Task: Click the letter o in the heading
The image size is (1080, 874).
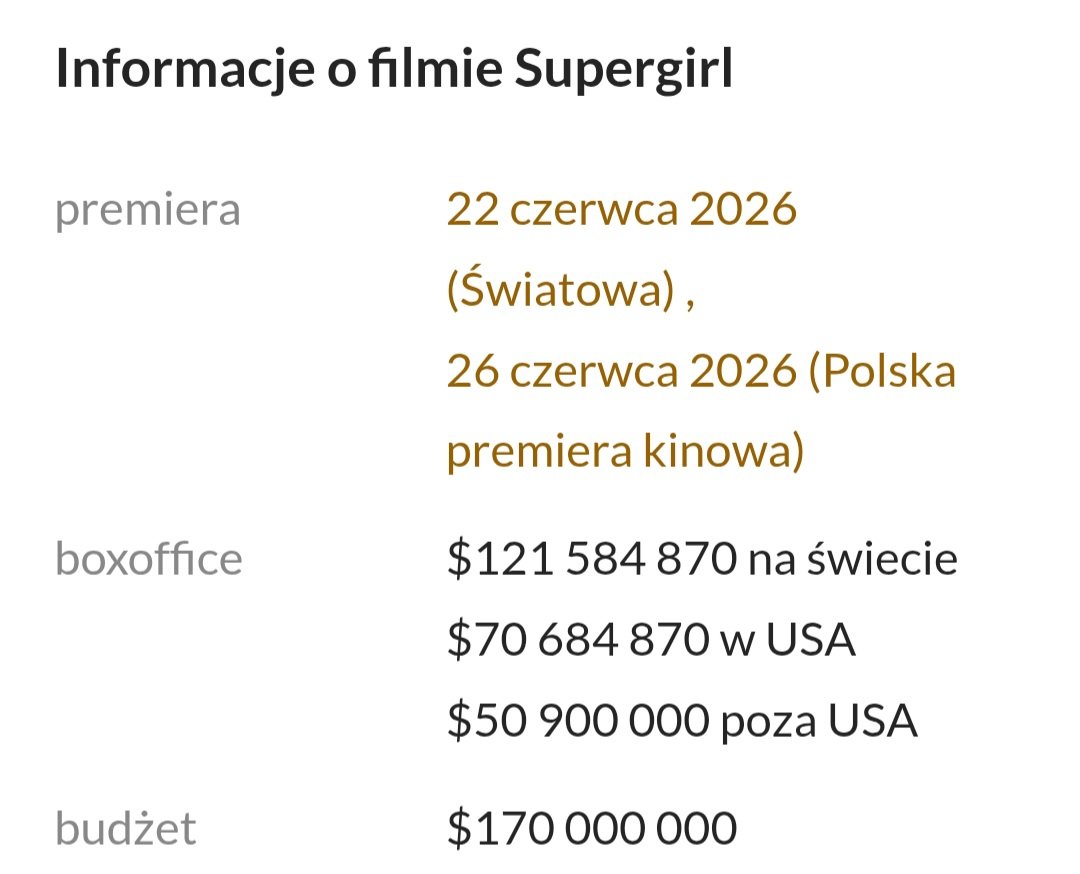Action: click(x=342, y=72)
